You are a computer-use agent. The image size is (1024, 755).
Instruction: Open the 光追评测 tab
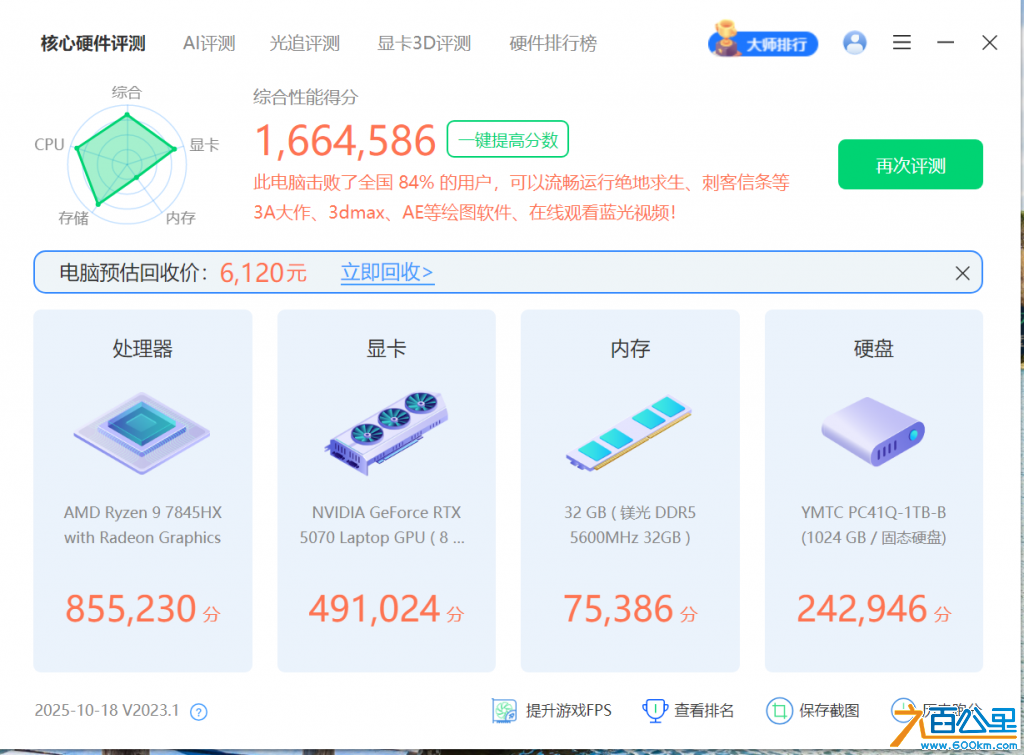coord(305,44)
